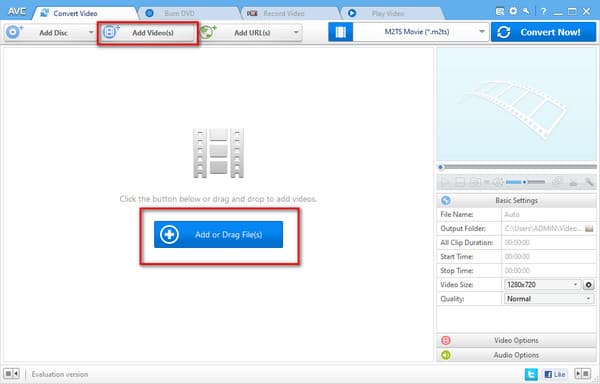Click the blue Basic Settings icon
600x384 pixels.
click(446, 200)
